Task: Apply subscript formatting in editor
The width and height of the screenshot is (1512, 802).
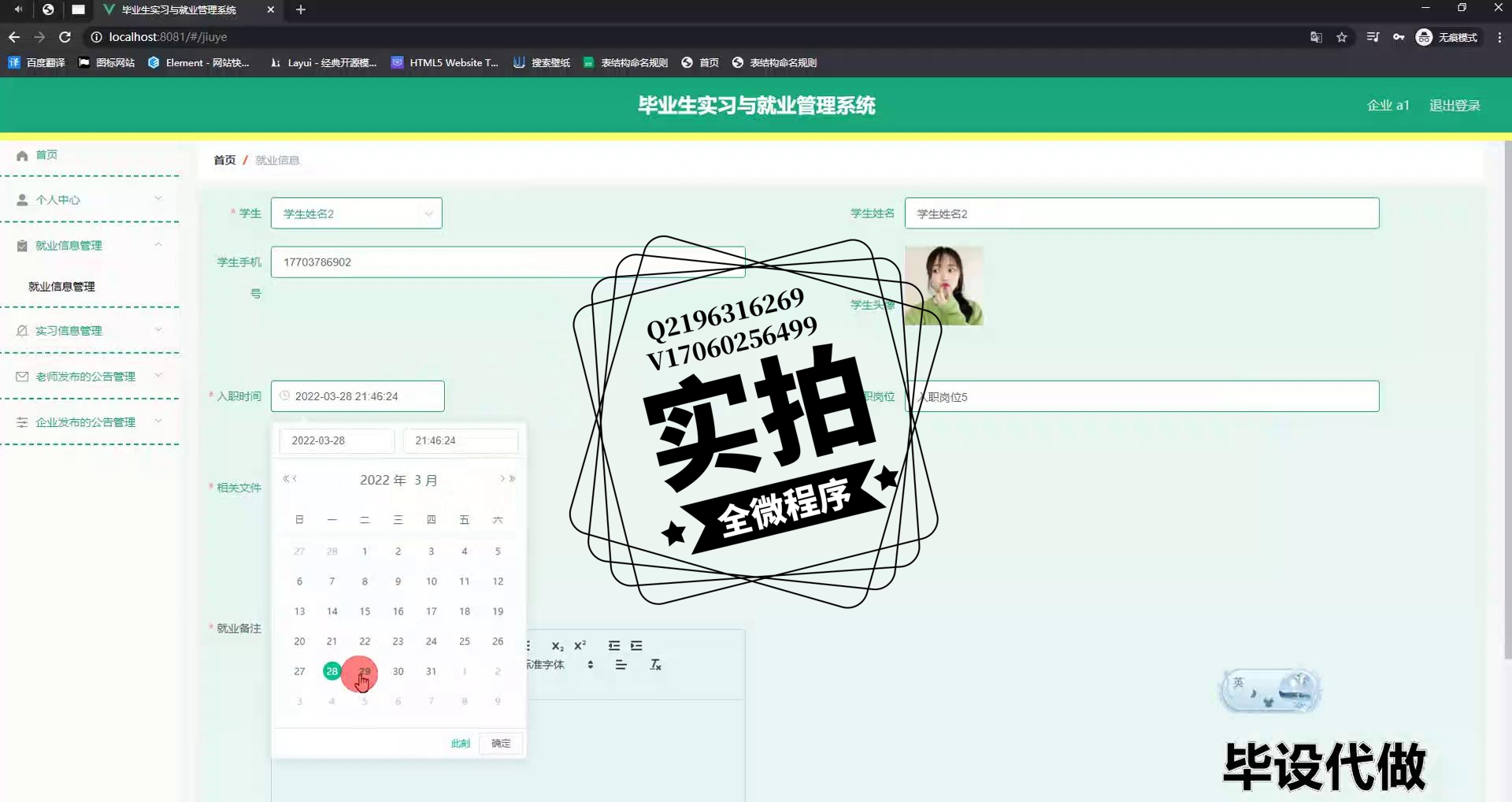Action: click(558, 646)
